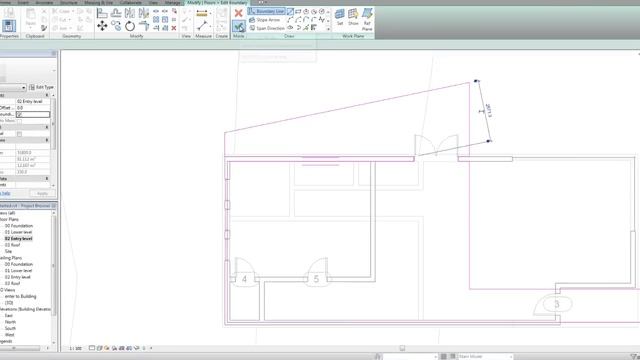
Task: Open the South elevation view
Action: click(10, 328)
